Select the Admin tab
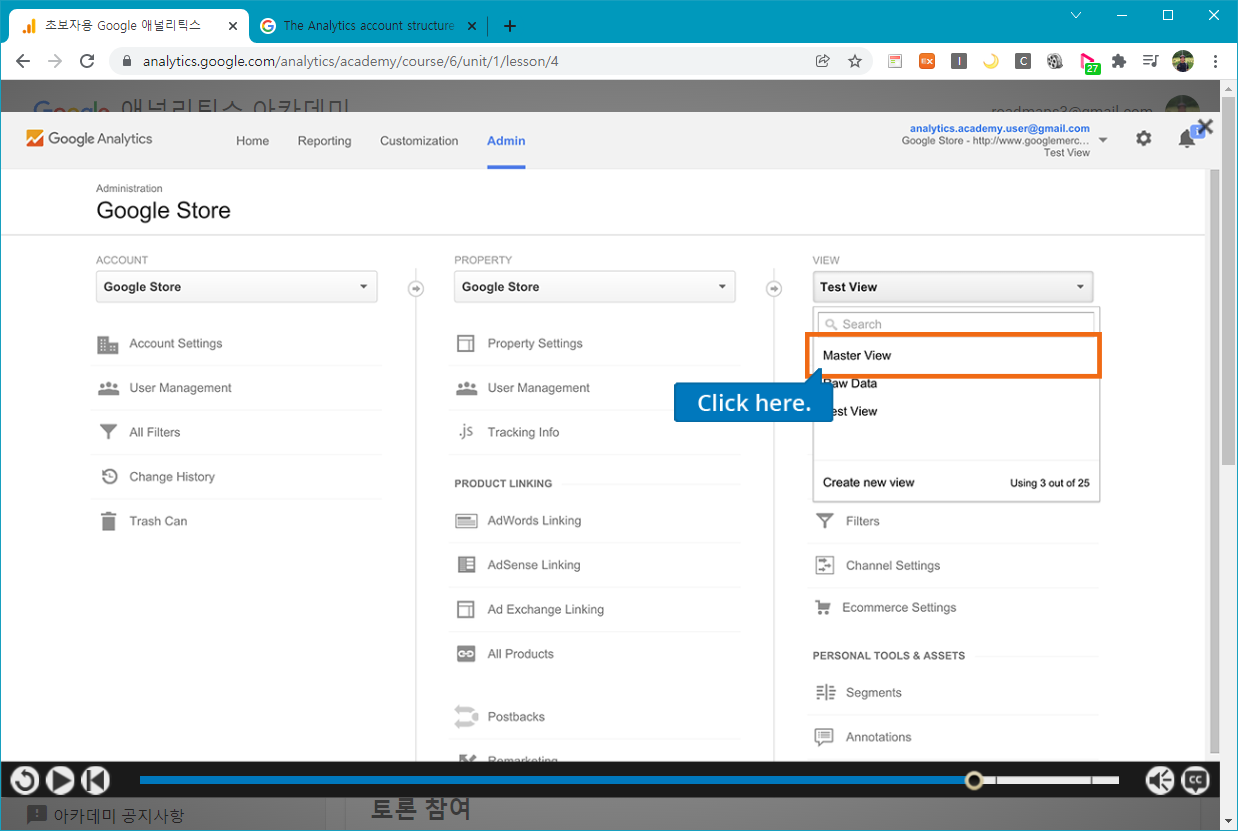The height and width of the screenshot is (831, 1238). [x=506, y=141]
